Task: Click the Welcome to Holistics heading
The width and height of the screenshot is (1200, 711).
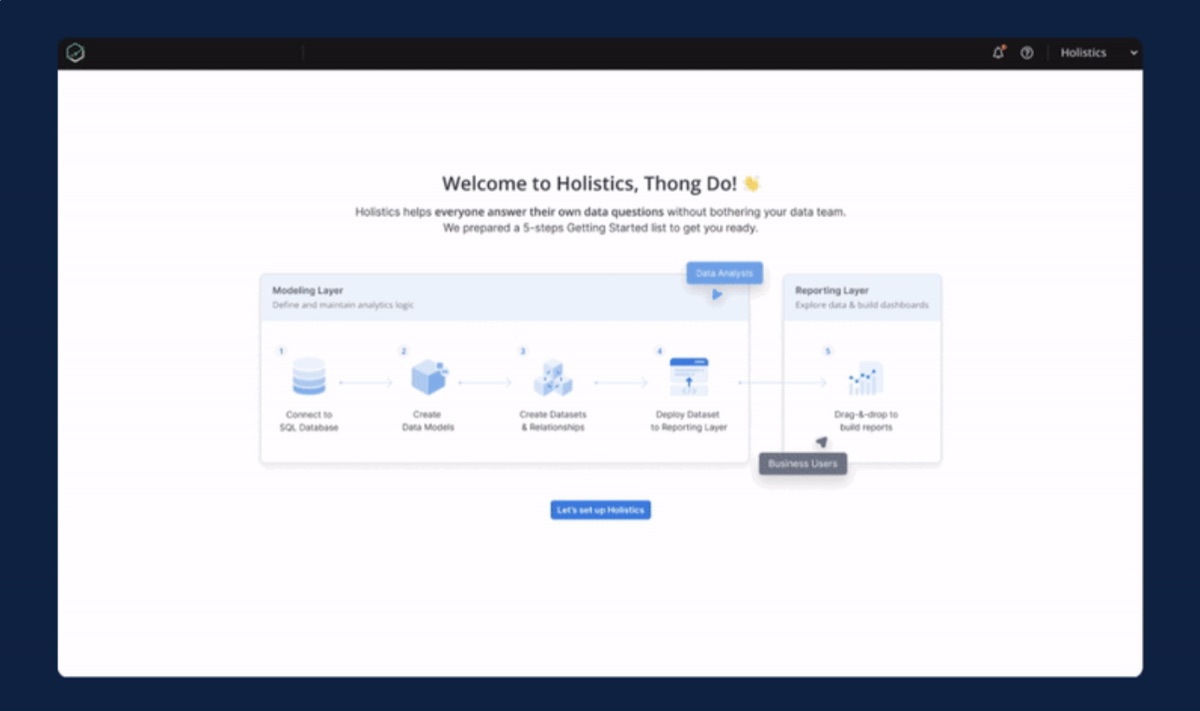Action: pyautogui.click(x=601, y=184)
